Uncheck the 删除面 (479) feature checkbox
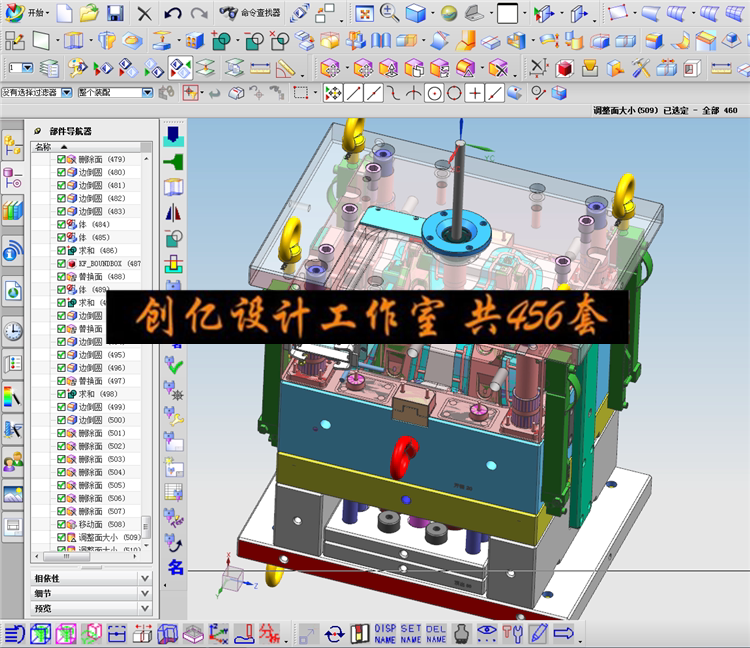750x648 pixels. coord(61,159)
